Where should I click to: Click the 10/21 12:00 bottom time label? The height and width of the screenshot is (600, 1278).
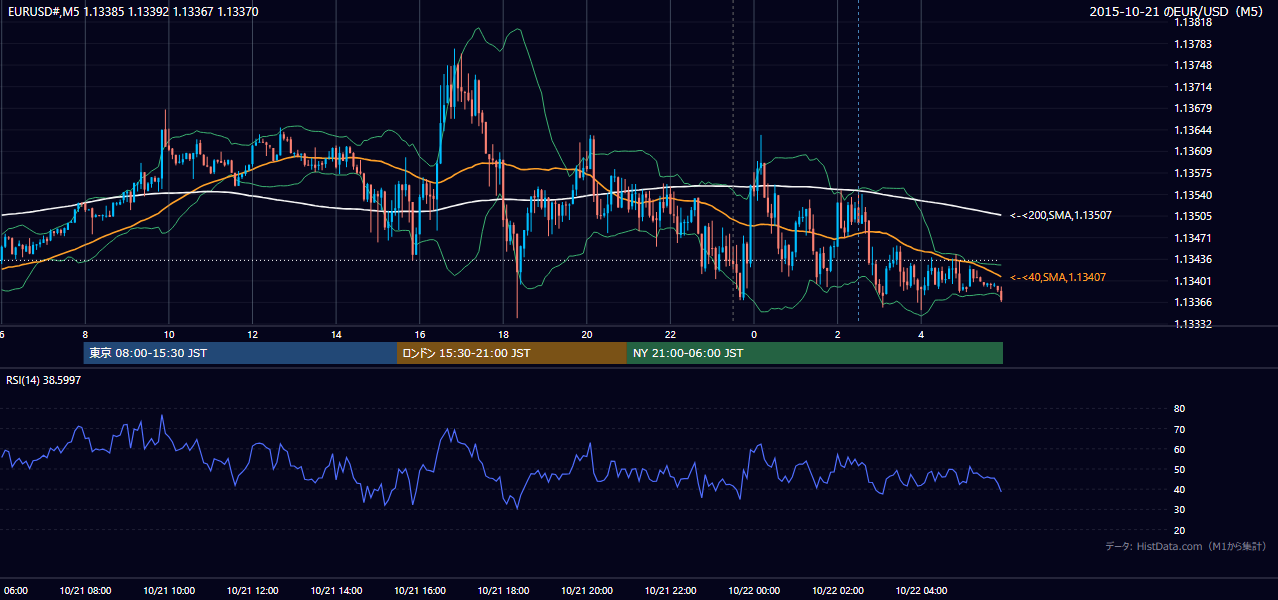(x=252, y=590)
